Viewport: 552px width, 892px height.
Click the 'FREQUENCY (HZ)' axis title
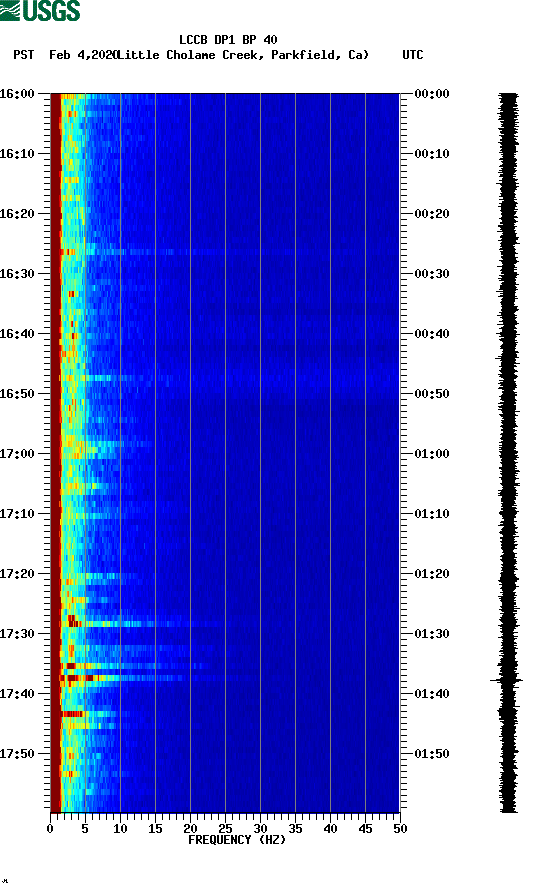click(x=237, y=840)
